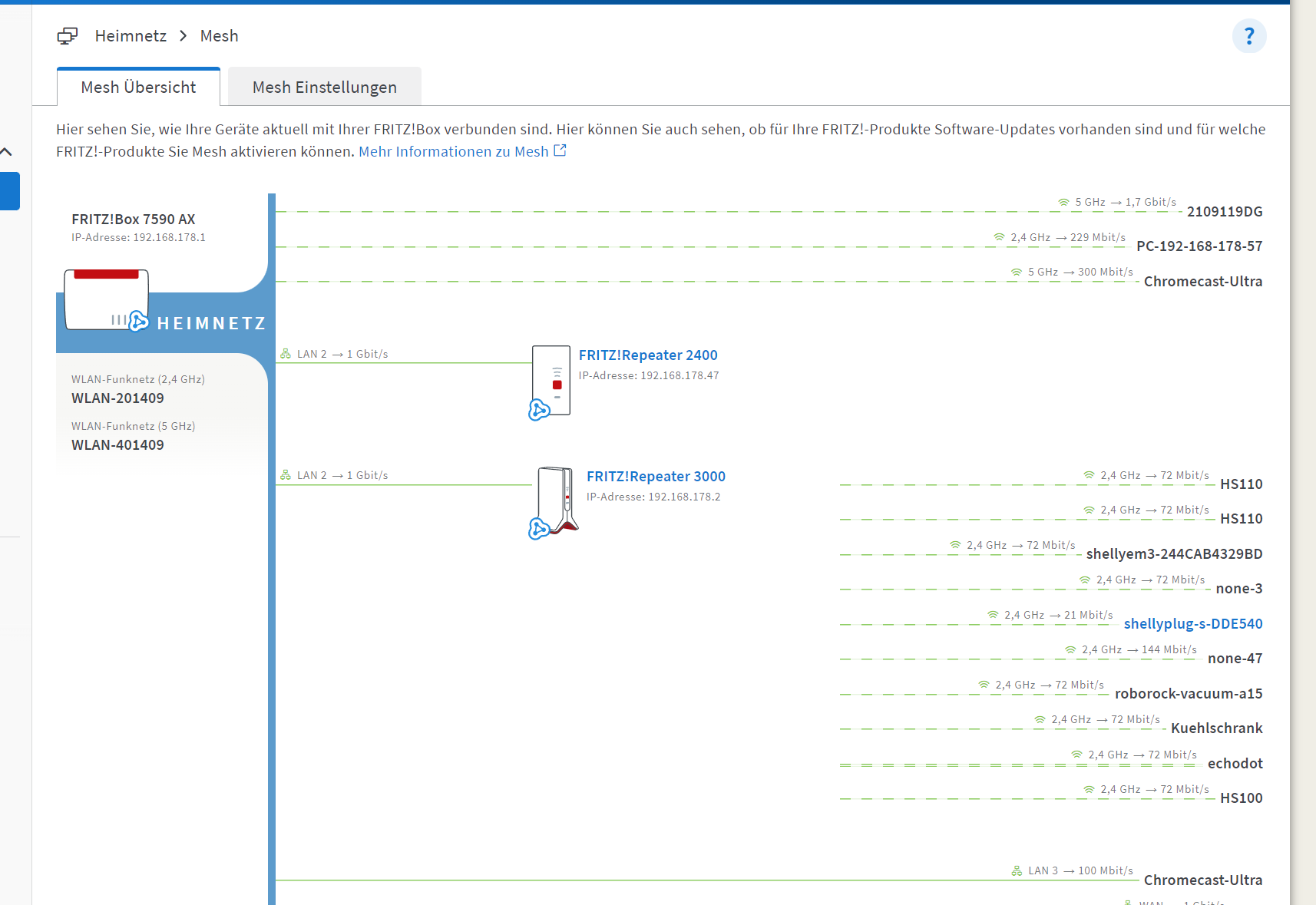Click the Mesh badge on the FRITZ!Box image

pos(138,321)
